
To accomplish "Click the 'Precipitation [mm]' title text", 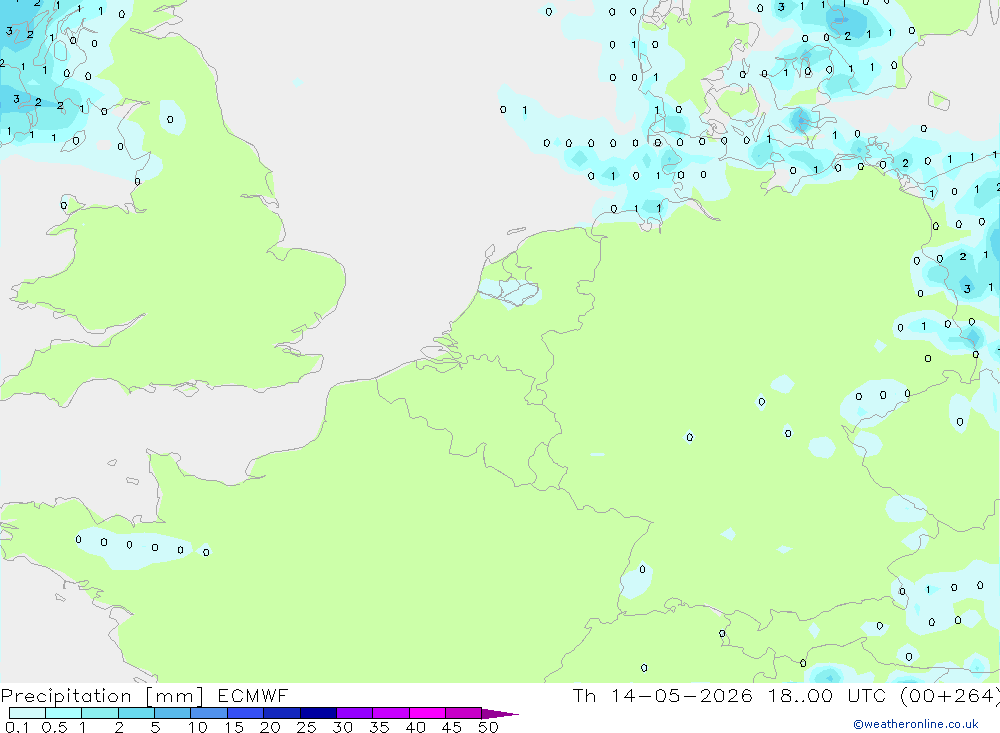I will [x=102, y=696].
